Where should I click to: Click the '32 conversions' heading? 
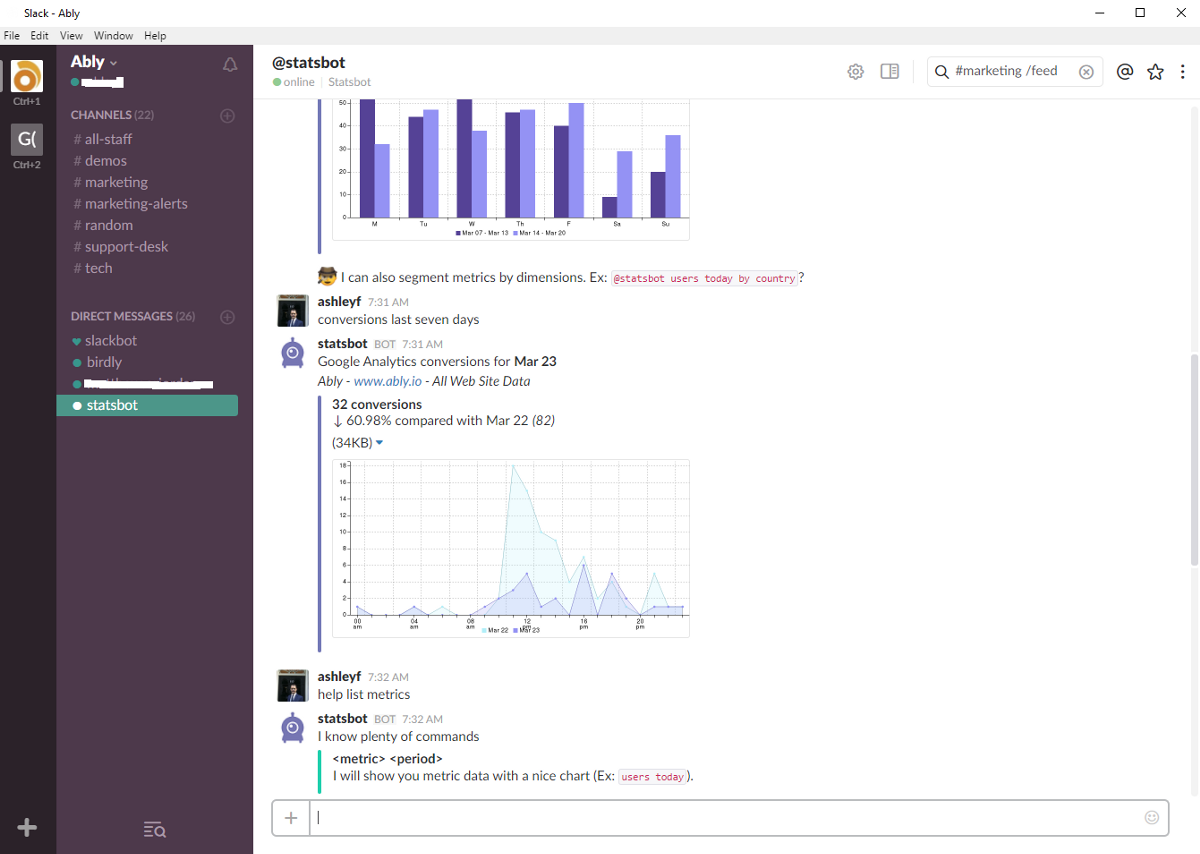[x=377, y=405]
